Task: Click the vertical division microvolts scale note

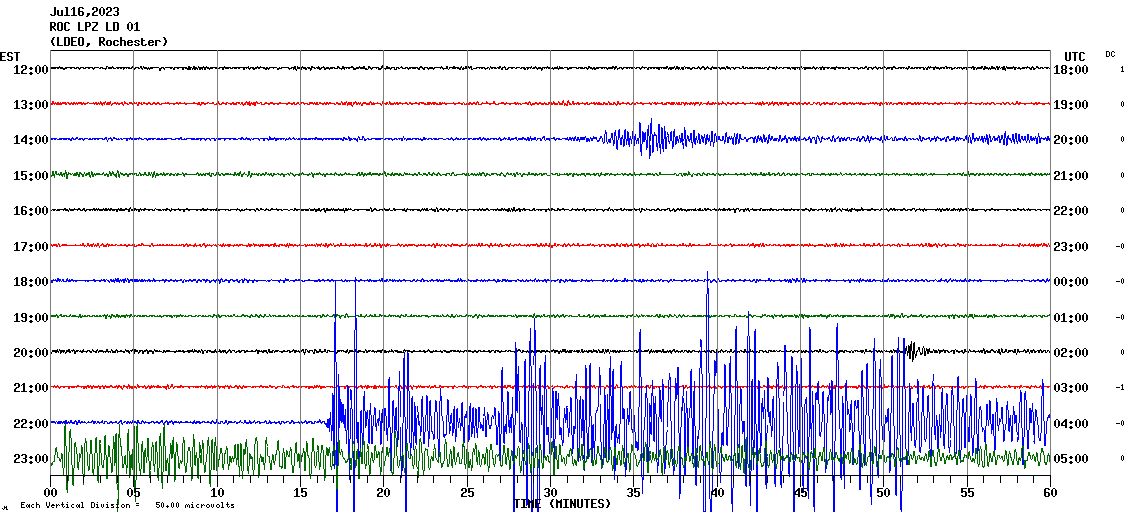Action: point(126,505)
